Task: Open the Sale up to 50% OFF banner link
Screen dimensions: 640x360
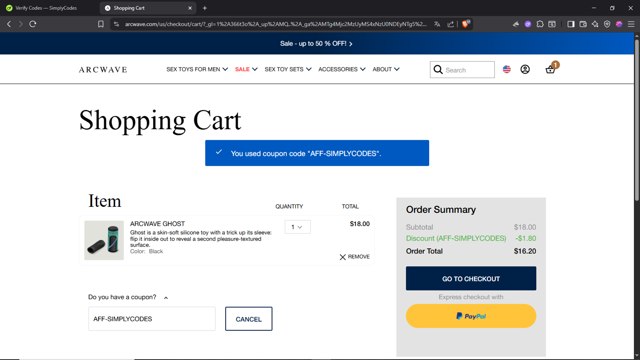Action: point(316,43)
